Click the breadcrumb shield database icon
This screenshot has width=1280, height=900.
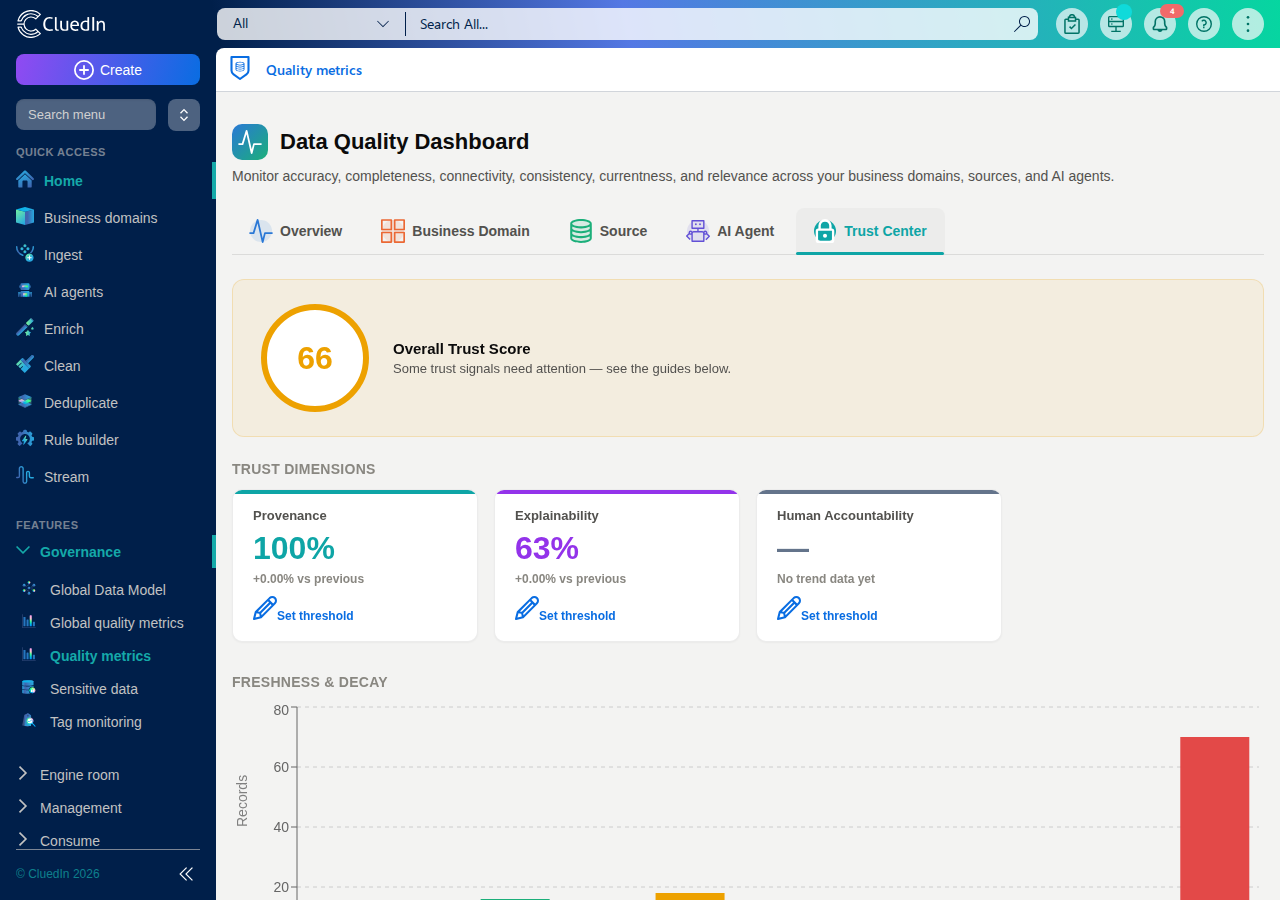click(x=240, y=68)
